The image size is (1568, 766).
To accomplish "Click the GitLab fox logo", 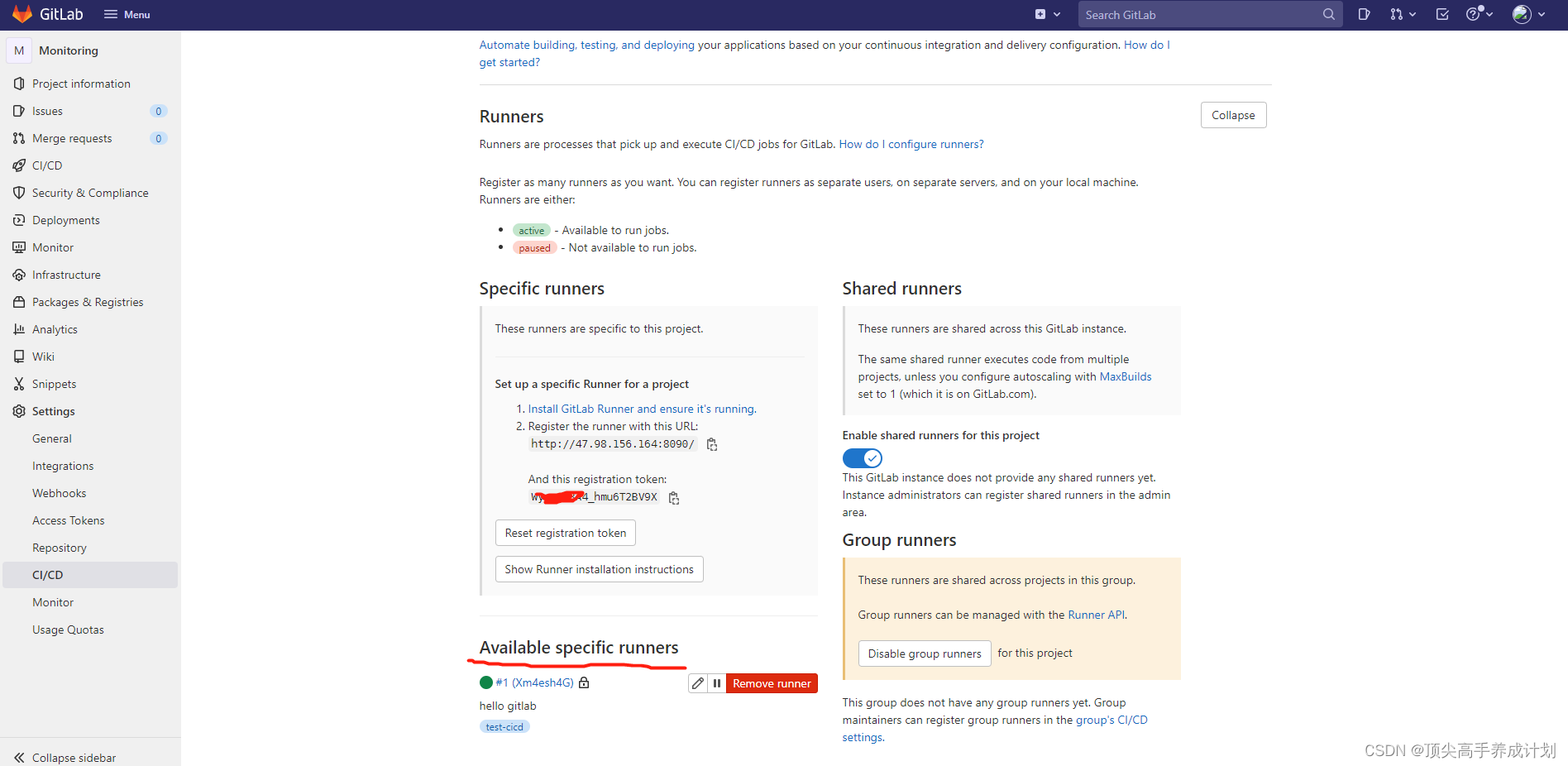I will coord(22,14).
